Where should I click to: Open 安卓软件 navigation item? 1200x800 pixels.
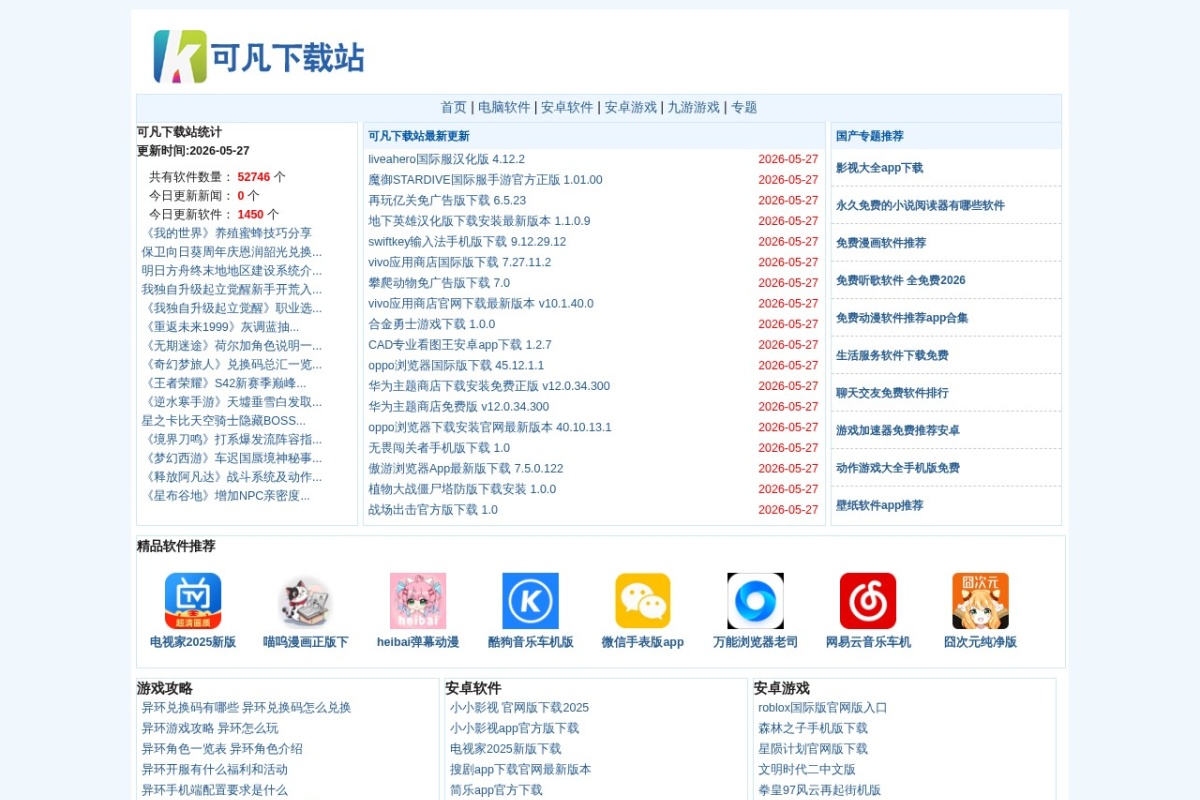[x=567, y=107]
